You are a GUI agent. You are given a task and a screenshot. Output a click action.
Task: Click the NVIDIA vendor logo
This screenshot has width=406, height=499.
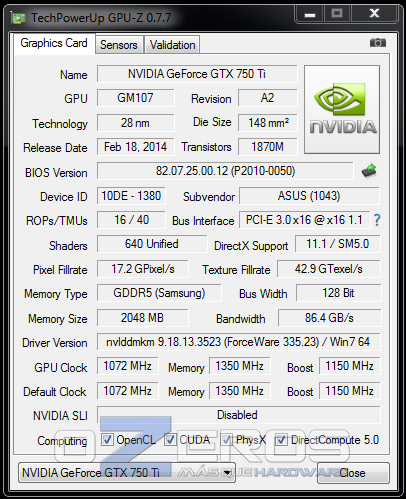click(342, 109)
